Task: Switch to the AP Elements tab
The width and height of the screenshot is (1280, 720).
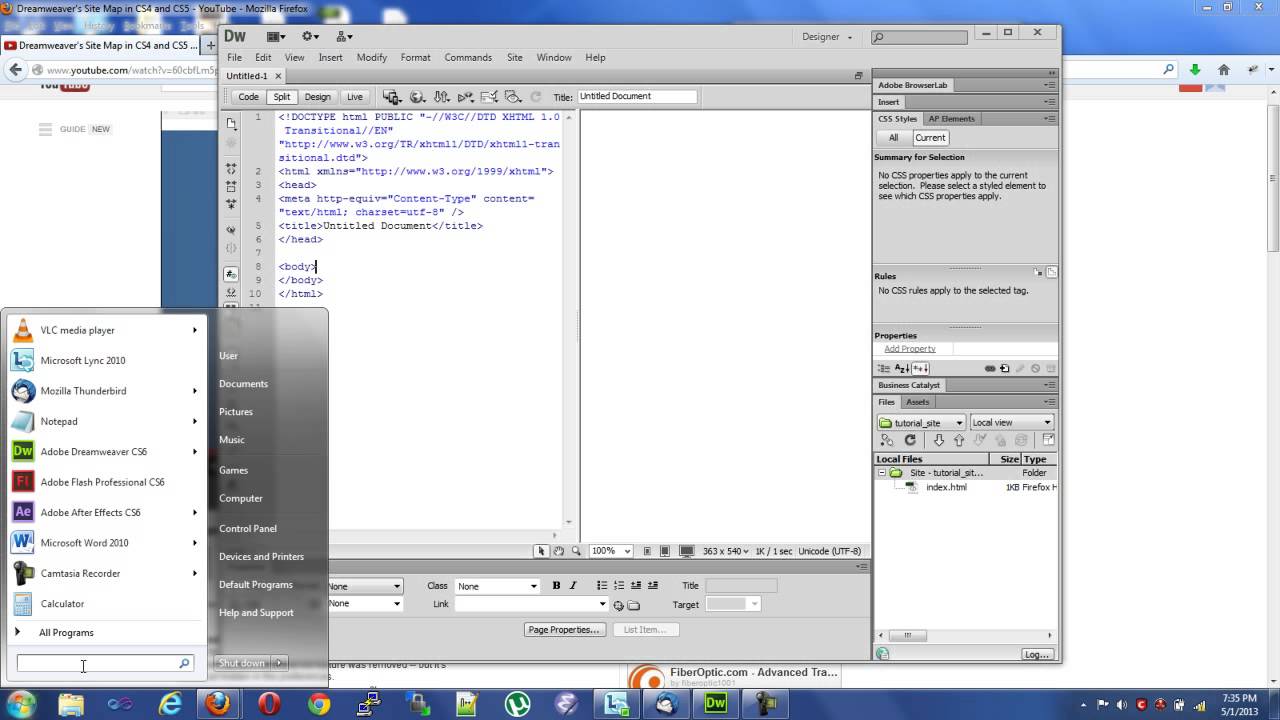Action: (950, 119)
